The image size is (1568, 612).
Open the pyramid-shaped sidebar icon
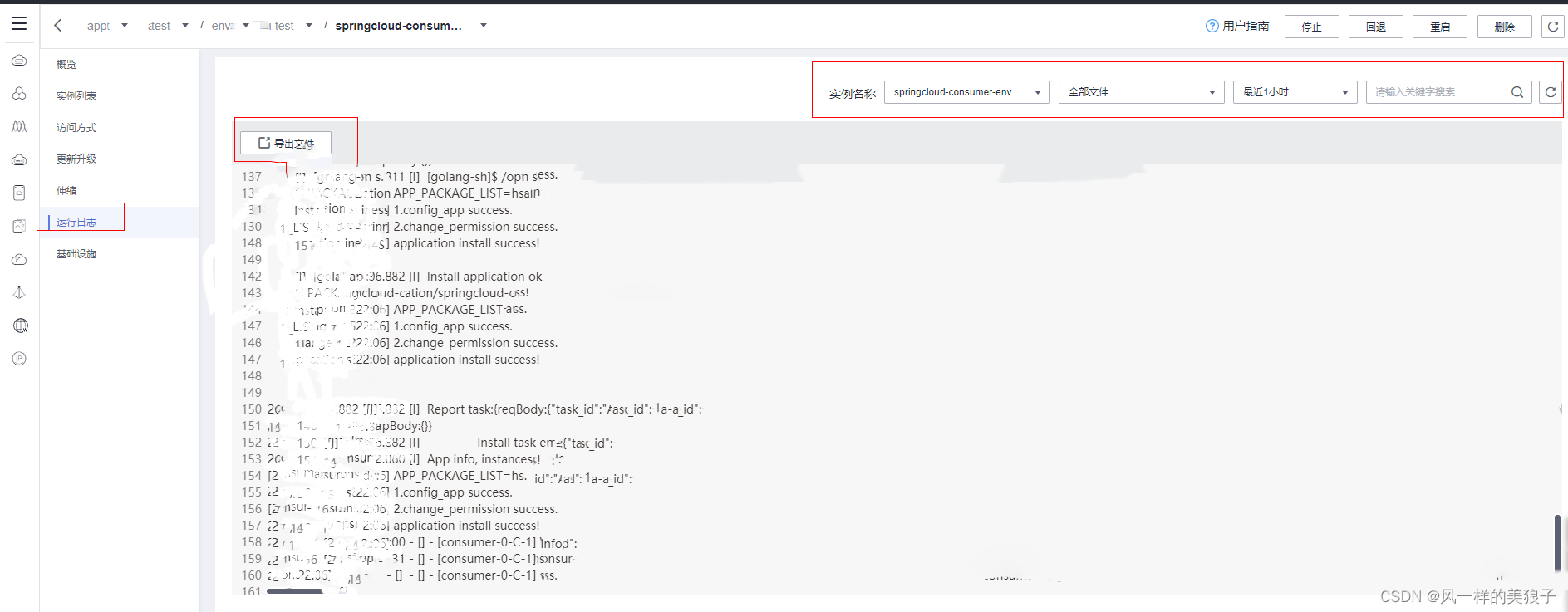click(x=19, y=292)
